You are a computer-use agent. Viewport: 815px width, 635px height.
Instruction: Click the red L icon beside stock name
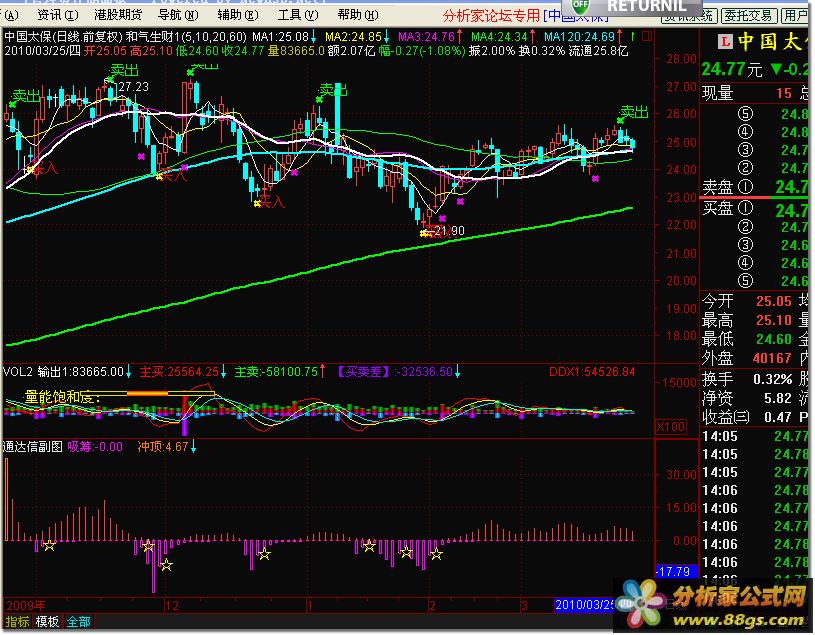(725, 41)
